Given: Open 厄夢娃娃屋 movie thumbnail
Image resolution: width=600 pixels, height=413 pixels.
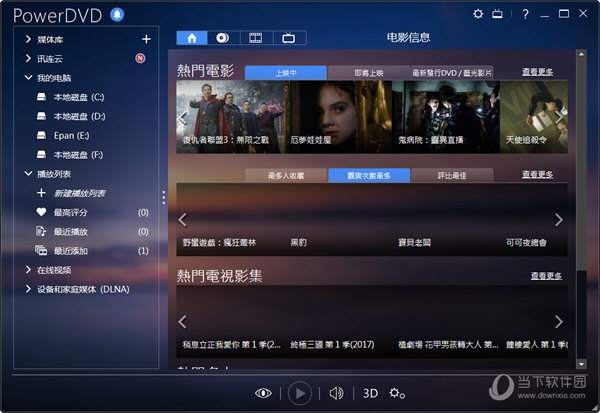Looking at the screenshot, I should tap(338, 117).
